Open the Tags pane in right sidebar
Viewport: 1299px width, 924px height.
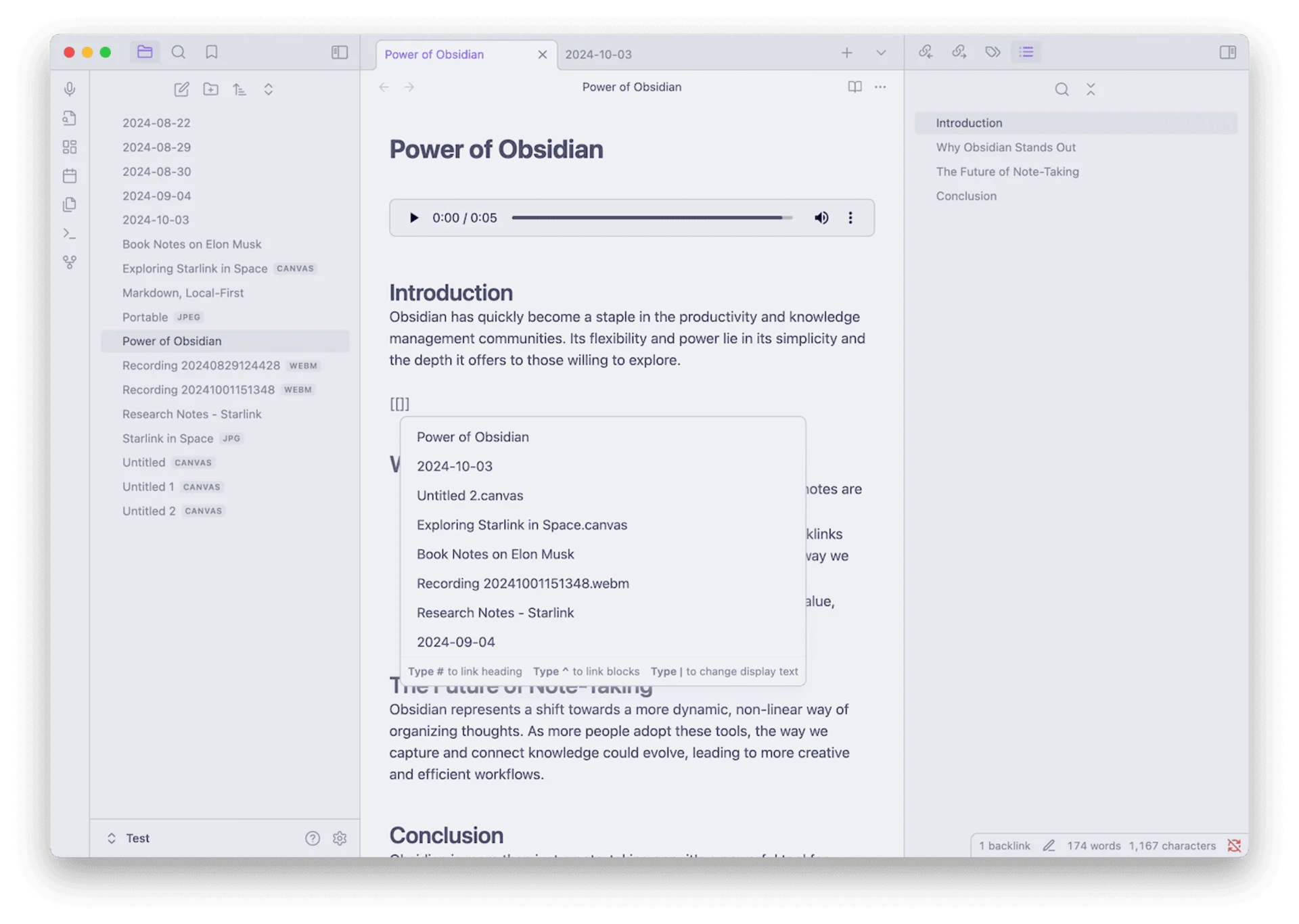[993, 52]
